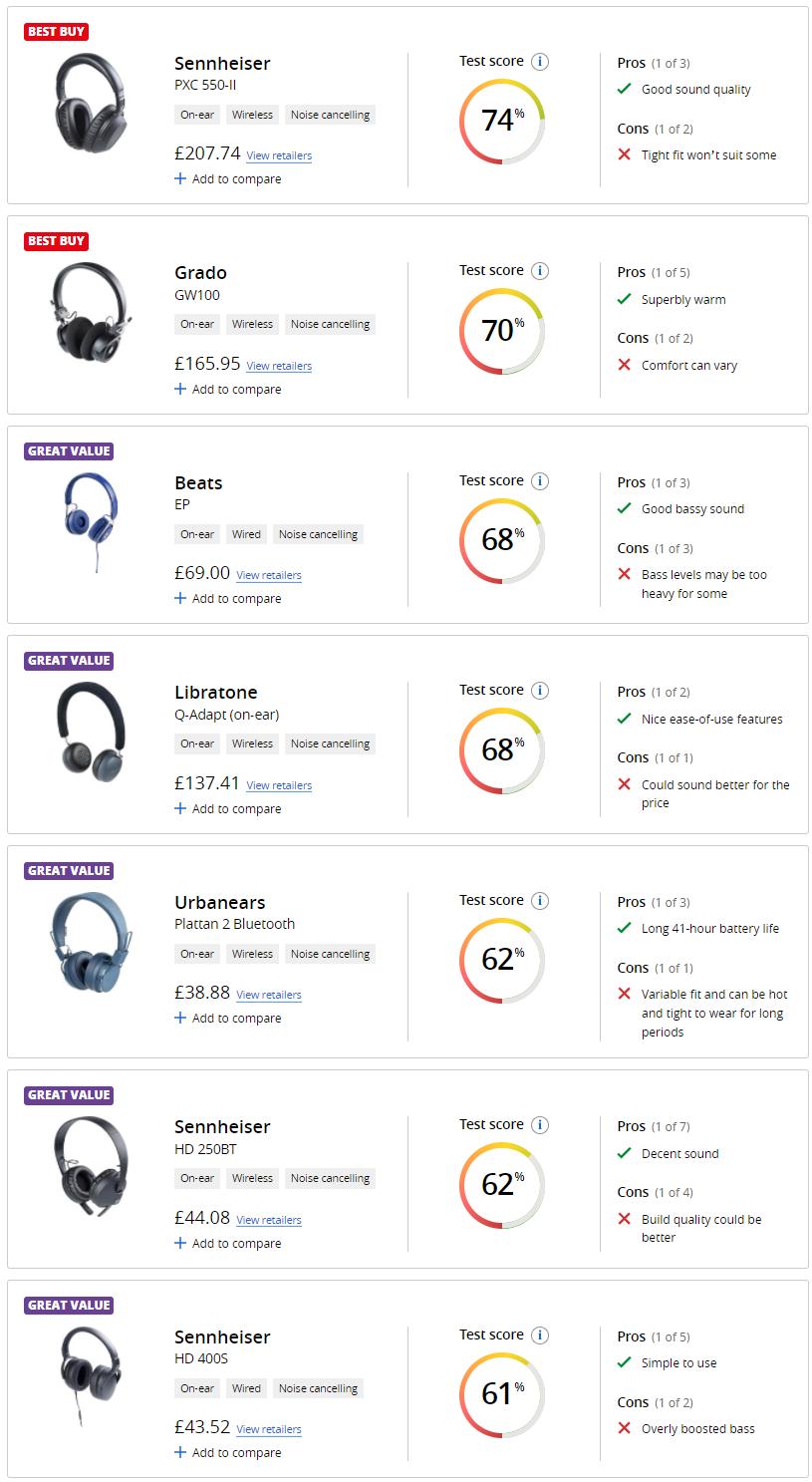Image resolution: width=812 pixels, height=1482 pixels.
Task: Open score info icon for Urbanears Plattan 2
Action: pos(540,901)
